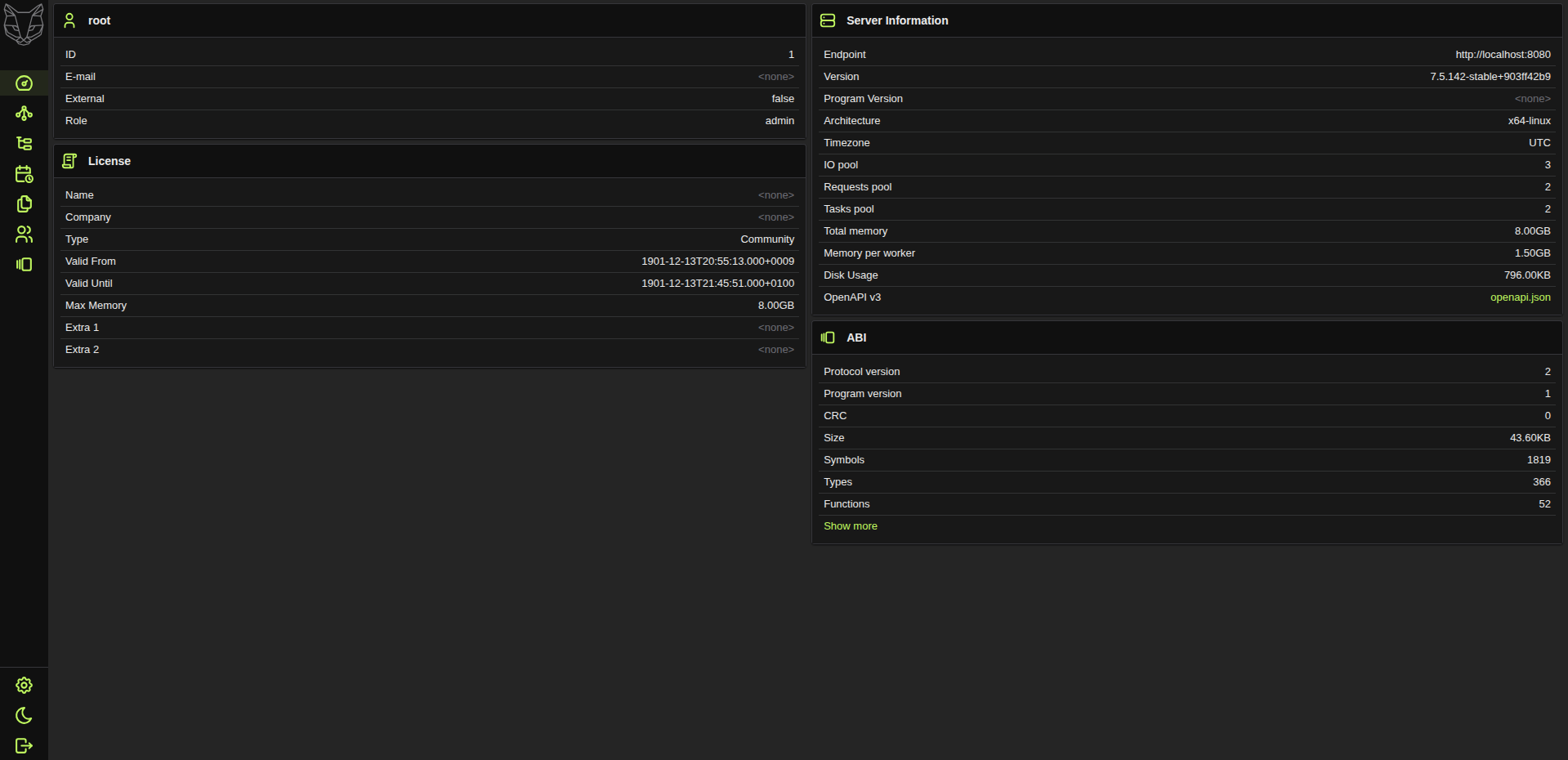The image size is (1568, 760).
Task: Click Show more in the ABI panel
Action: [850, 526]
